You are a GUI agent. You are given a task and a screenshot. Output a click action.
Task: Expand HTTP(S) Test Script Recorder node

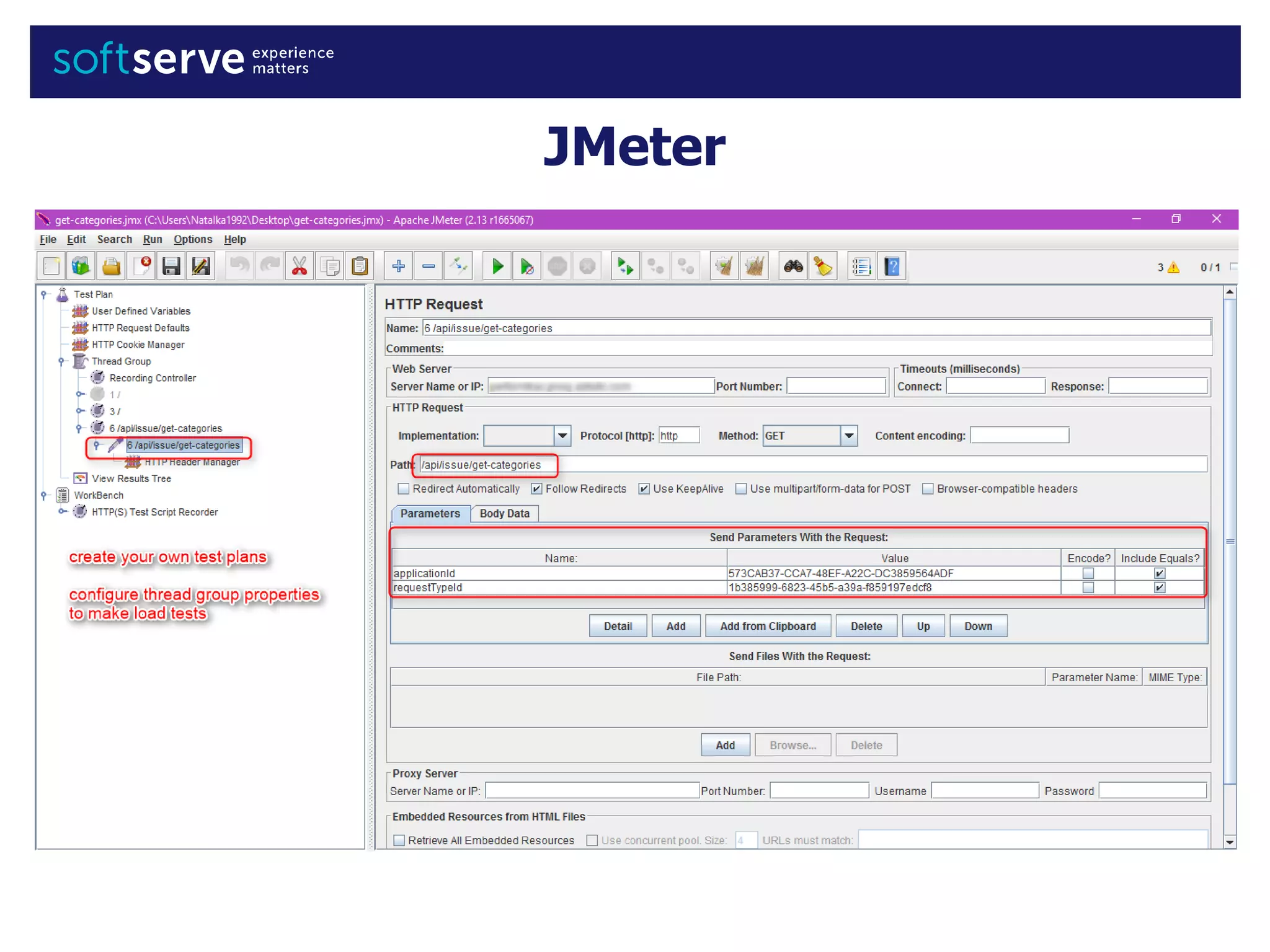[x=62, y=512]
